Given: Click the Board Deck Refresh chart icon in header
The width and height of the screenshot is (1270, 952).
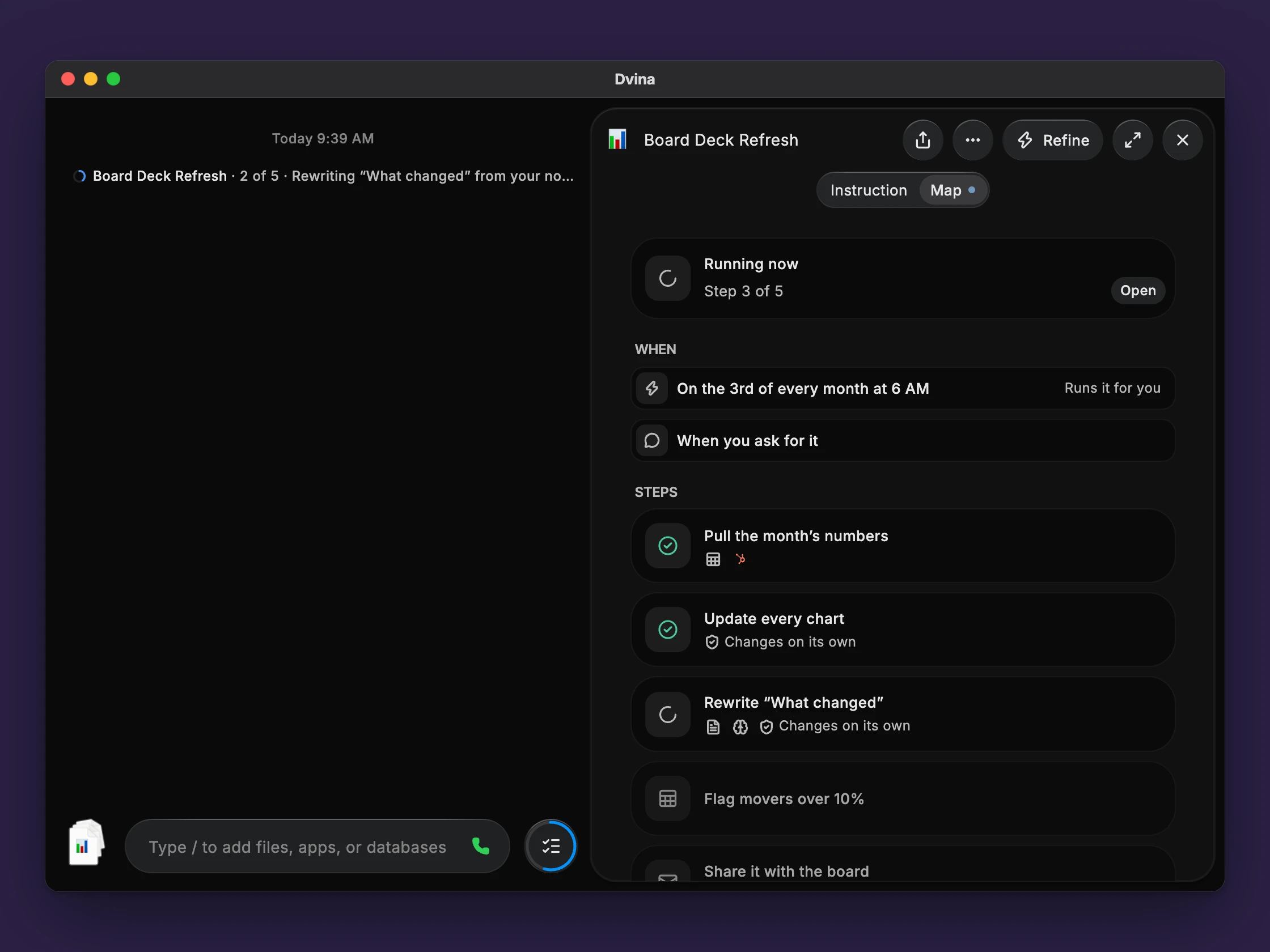Looking at the screenshot, I should 617,139.
